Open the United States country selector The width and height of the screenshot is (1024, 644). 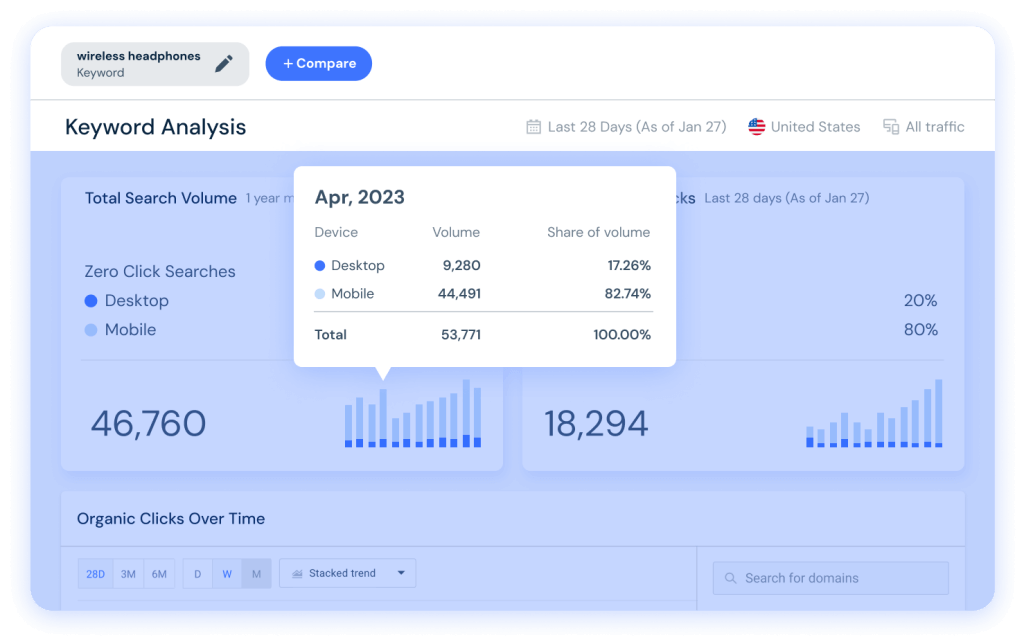804,127
